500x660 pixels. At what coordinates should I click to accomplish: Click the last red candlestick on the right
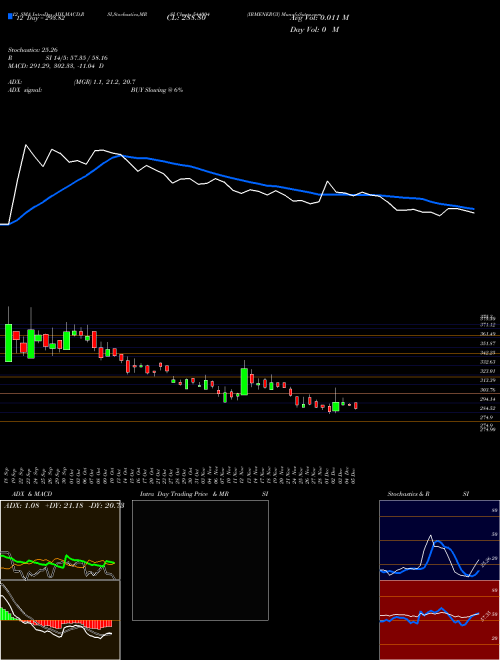356,405
